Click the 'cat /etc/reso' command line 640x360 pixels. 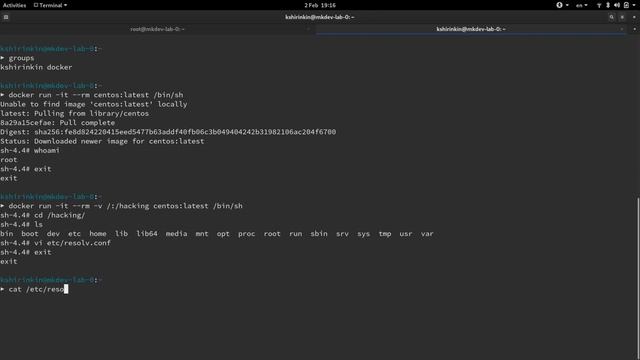click(x=34, y=289)
